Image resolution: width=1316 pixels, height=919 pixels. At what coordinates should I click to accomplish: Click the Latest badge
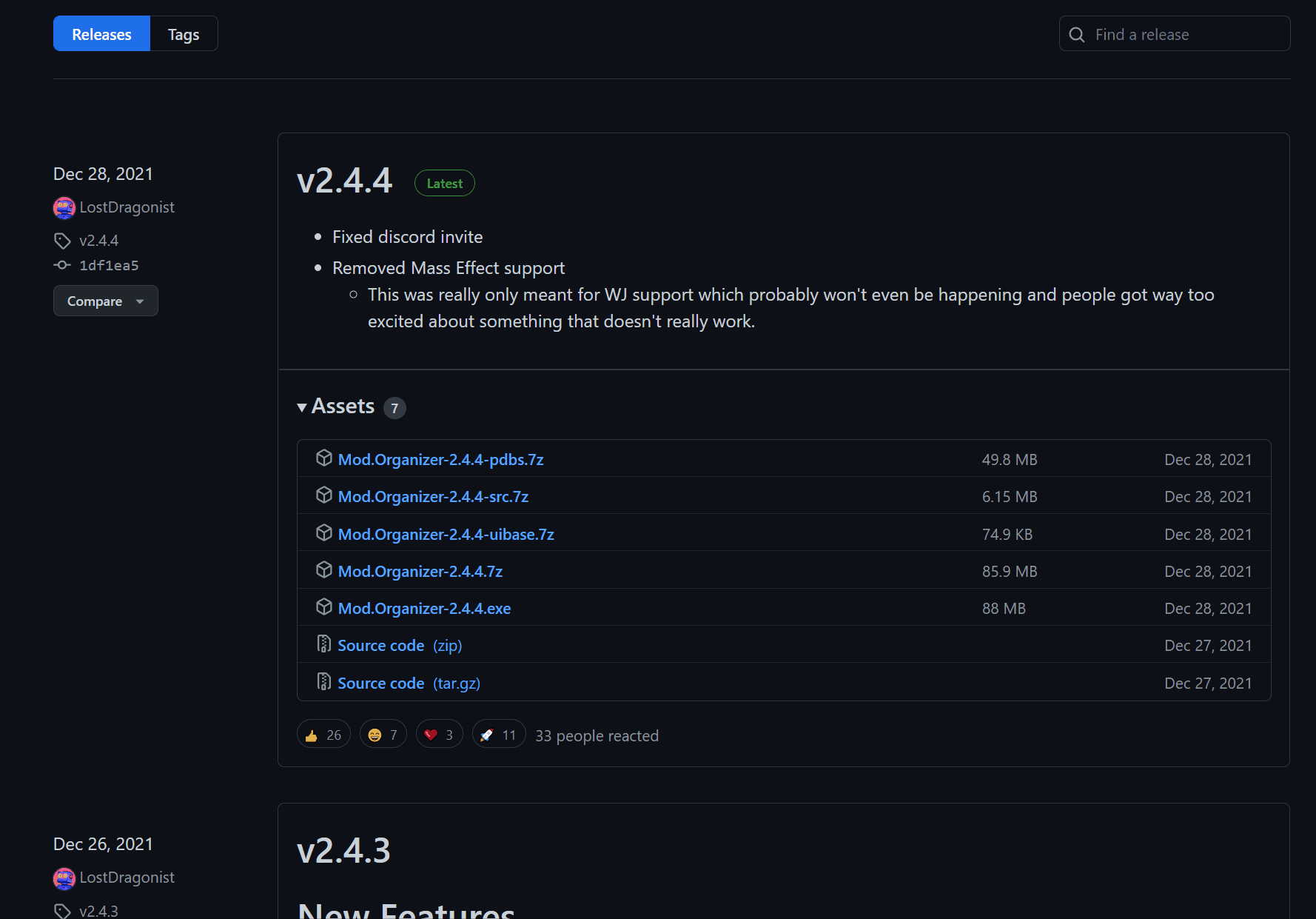point(445,183)
